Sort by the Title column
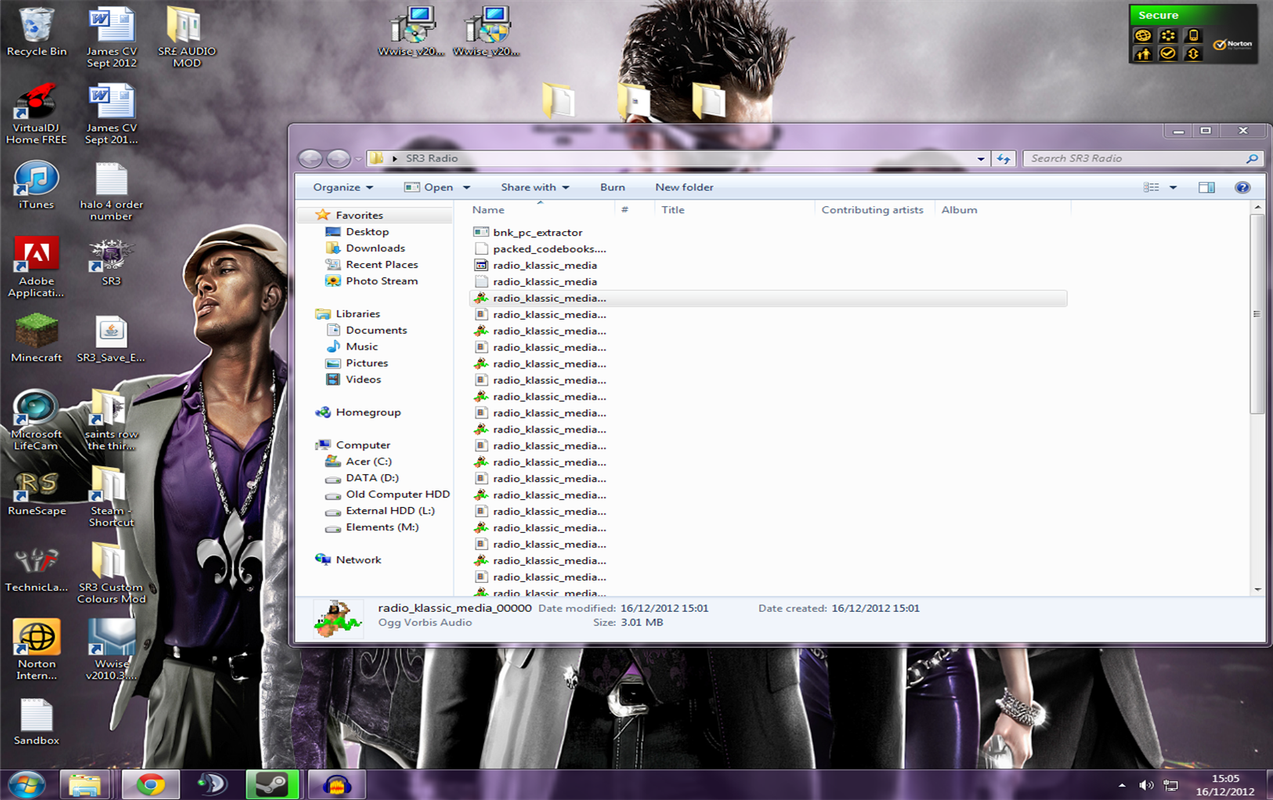 [x=735, y=210]
